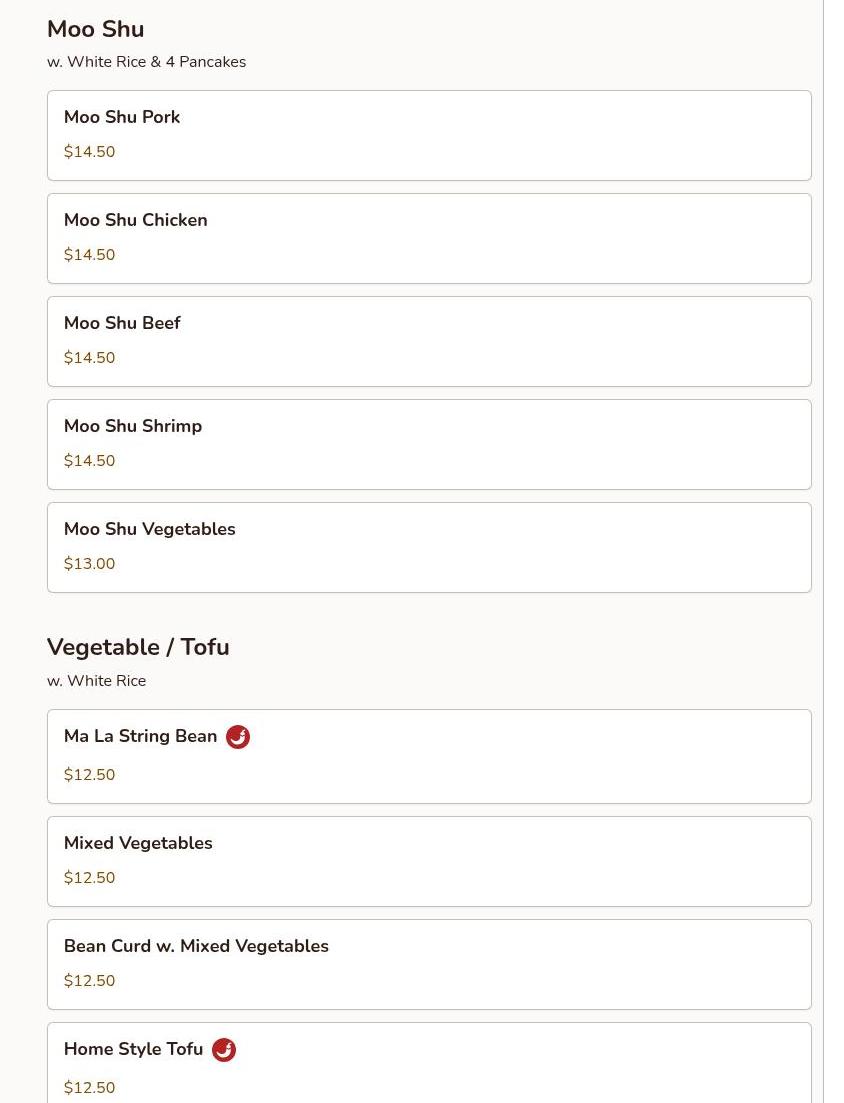Open the Ma La String Bean card
This screenshot has height=1103, width=844.
(x=429, y=756)
